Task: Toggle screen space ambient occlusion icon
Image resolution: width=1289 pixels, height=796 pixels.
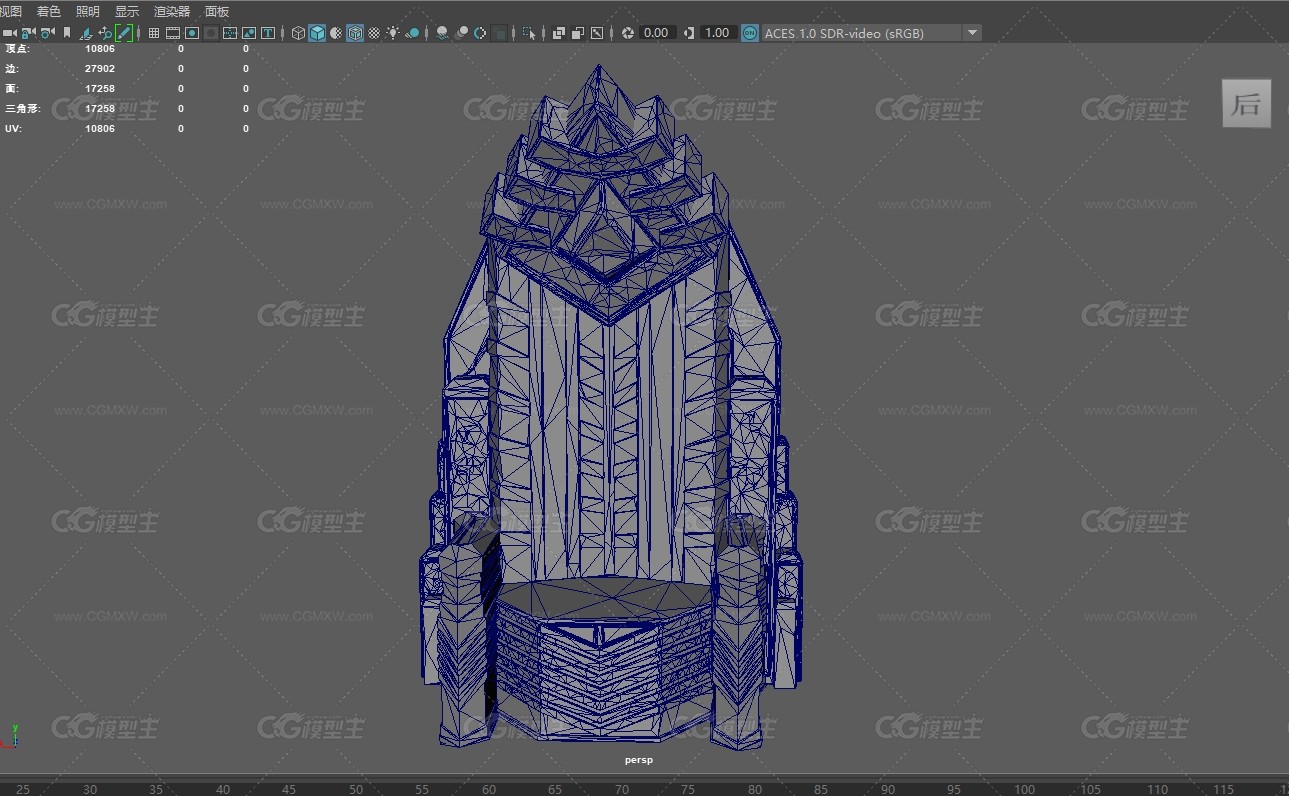Action: [442, 33]
